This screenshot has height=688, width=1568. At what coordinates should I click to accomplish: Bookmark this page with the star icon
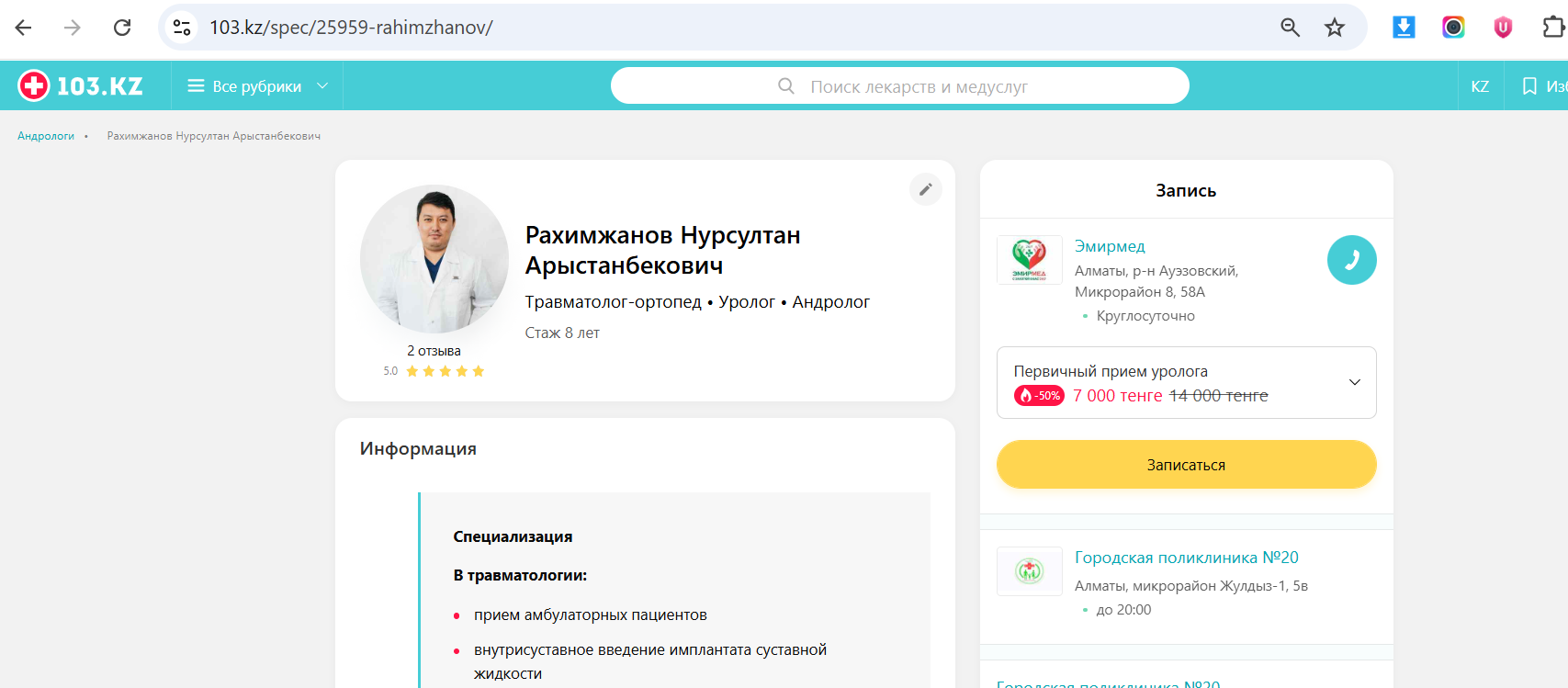point(1335,28)
